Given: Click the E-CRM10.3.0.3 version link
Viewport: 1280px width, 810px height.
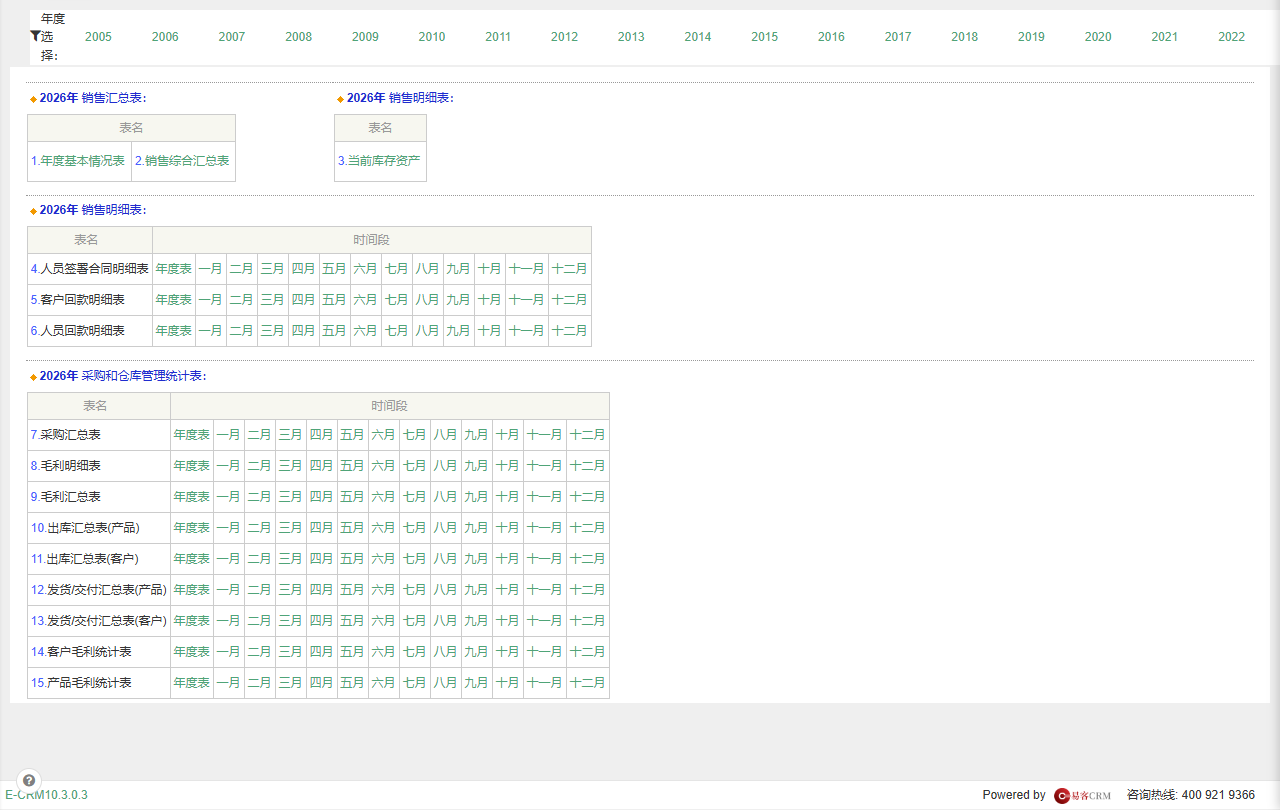Looking at the screenshot, I should point(46,795).
